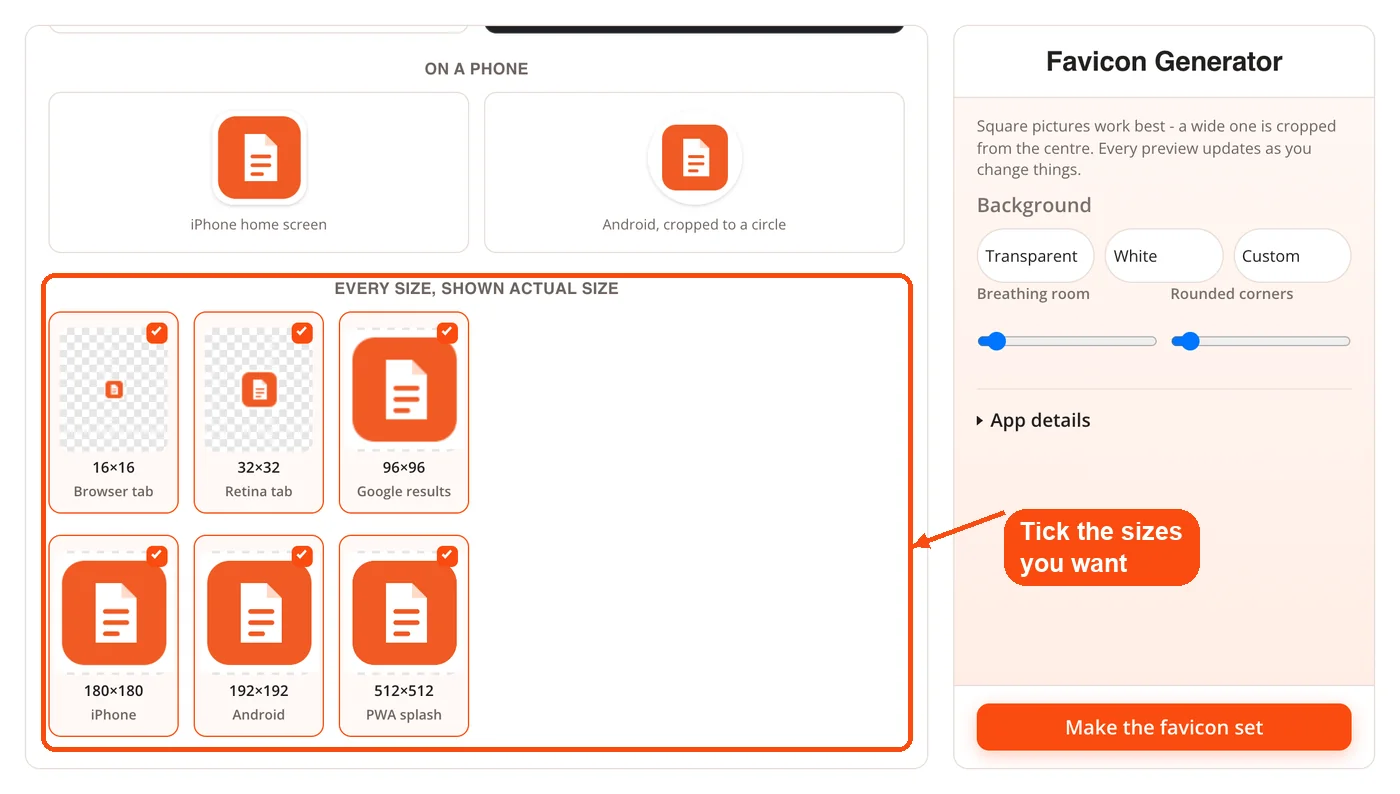The width and height of the screenshot is (1400, 794).
Task: Click the 'Background' section label
Action: (1034, 205)
